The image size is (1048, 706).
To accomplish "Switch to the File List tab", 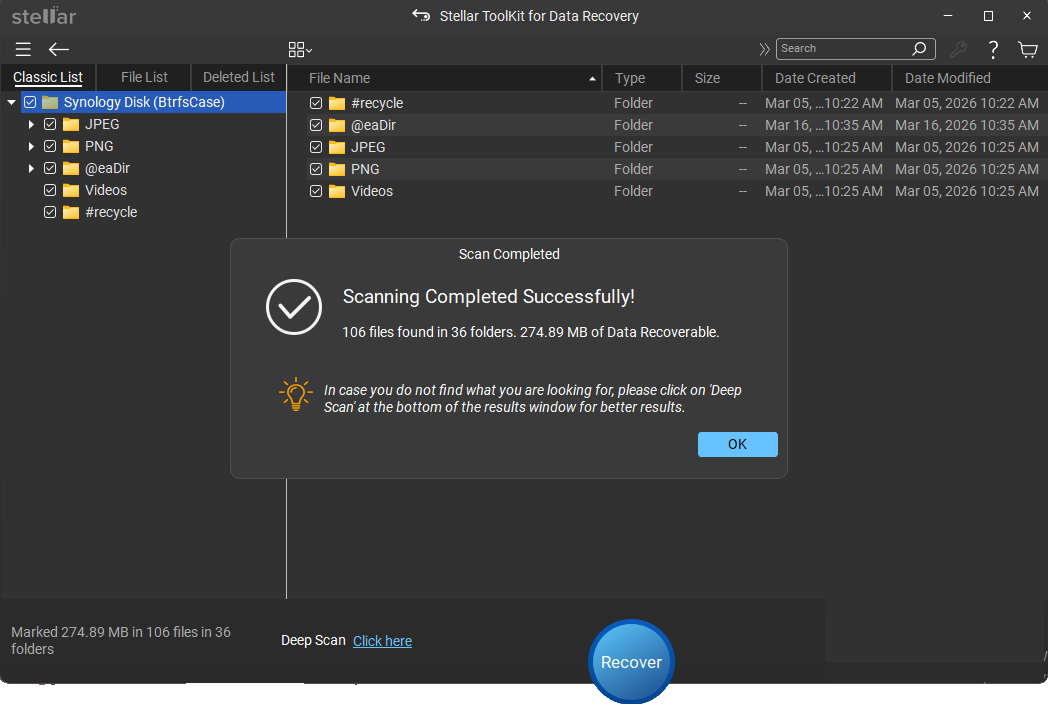I will coord(143,76).
